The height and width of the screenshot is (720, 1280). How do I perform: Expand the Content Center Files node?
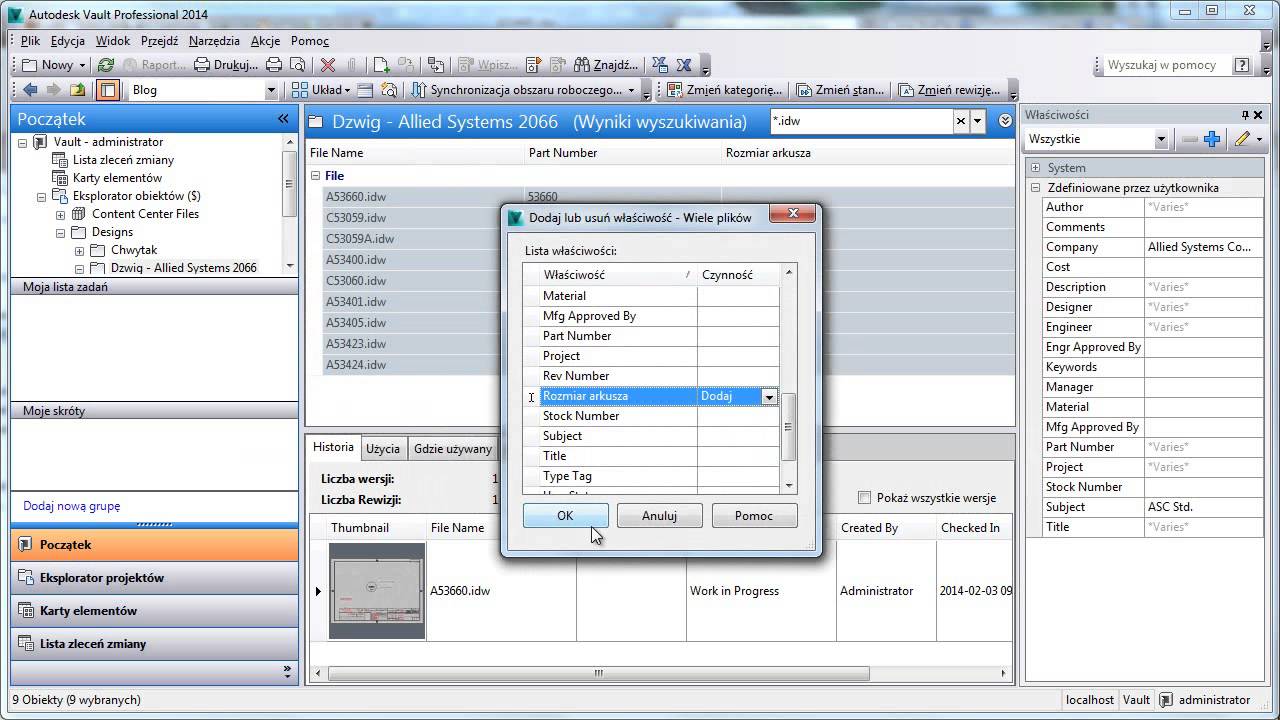(x=60, y=214)
